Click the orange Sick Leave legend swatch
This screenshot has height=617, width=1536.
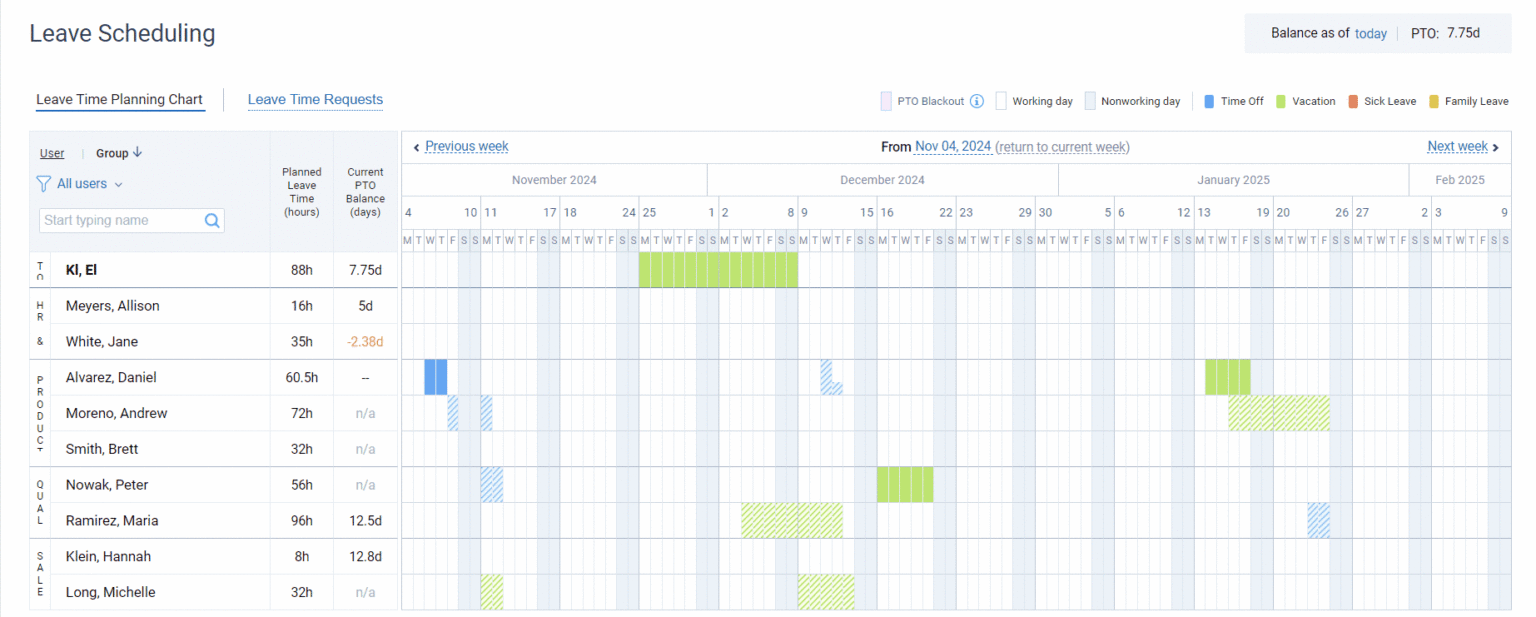pyautogui.click(x=1352, y=101)
